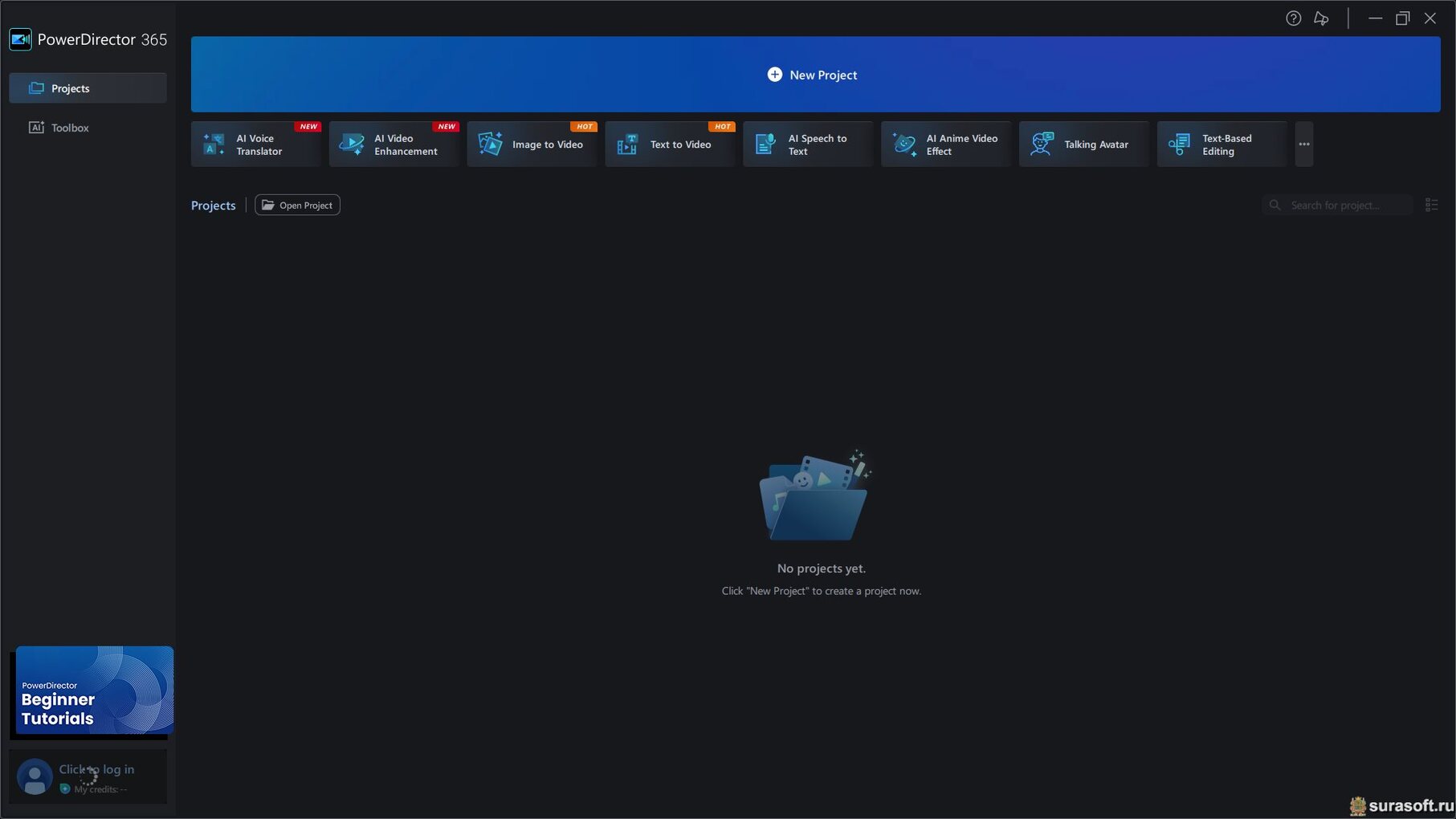This screenshot has height=819, width=1456.
Task: Launch the AI Speech to Text tool
Action: (x=808, y=145)
